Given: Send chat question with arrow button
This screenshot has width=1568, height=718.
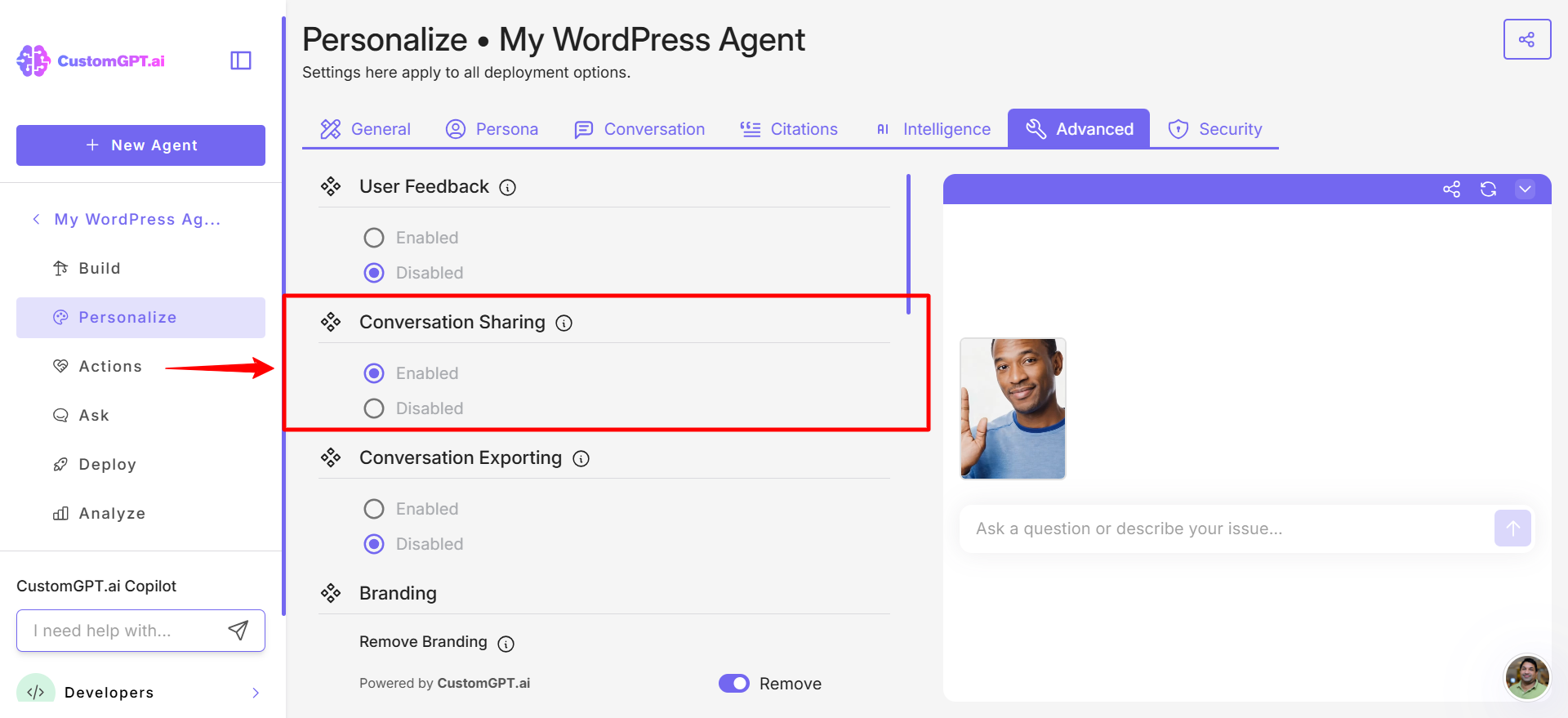Looking at the screenshot, I should click(x=1512, y=528).
